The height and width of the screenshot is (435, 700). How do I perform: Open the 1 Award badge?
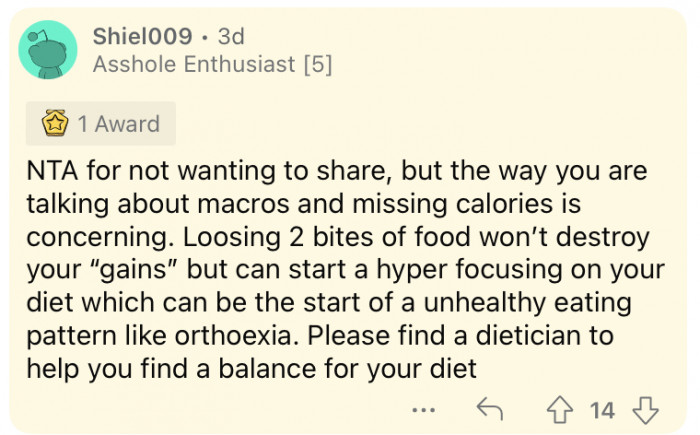(101, 123)
